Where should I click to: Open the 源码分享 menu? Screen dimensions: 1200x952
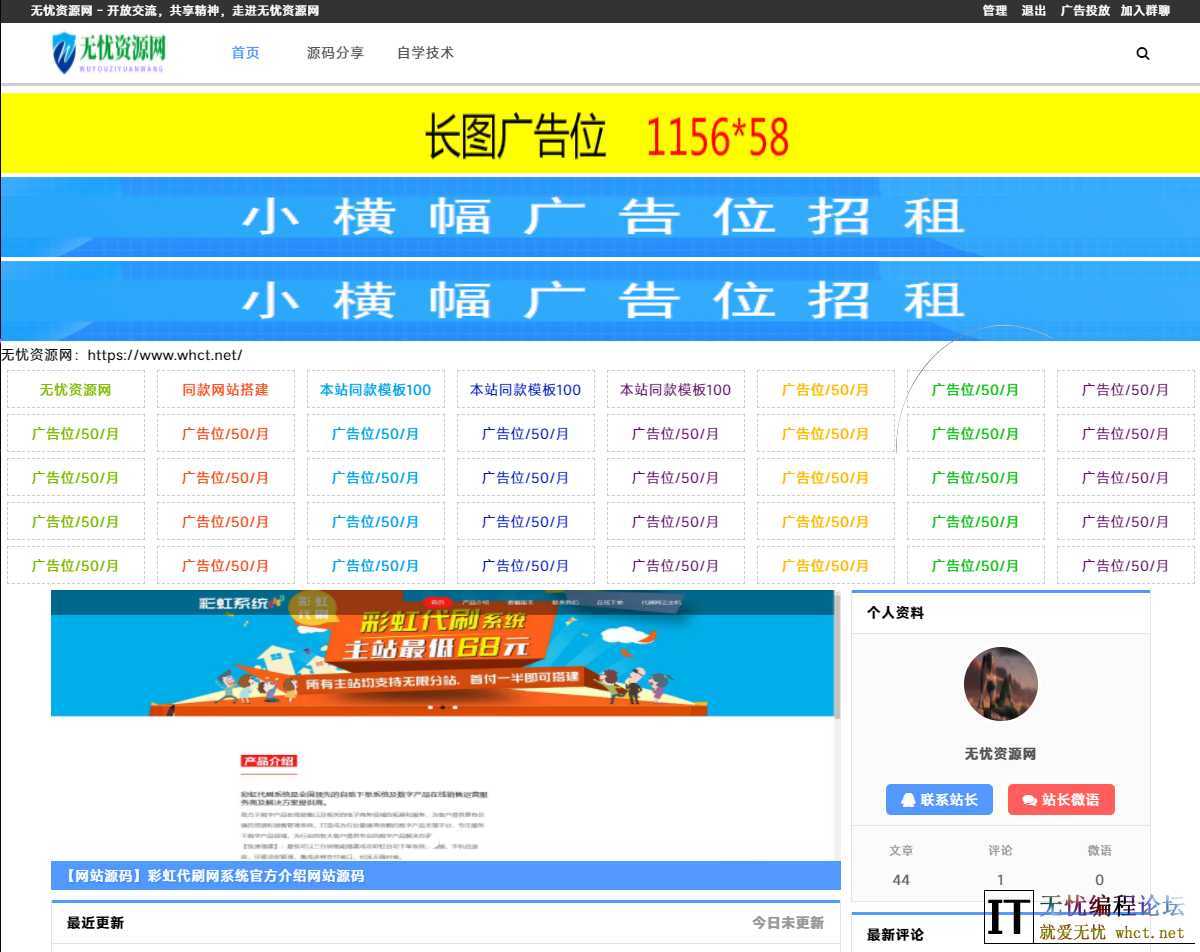point(335,53)
